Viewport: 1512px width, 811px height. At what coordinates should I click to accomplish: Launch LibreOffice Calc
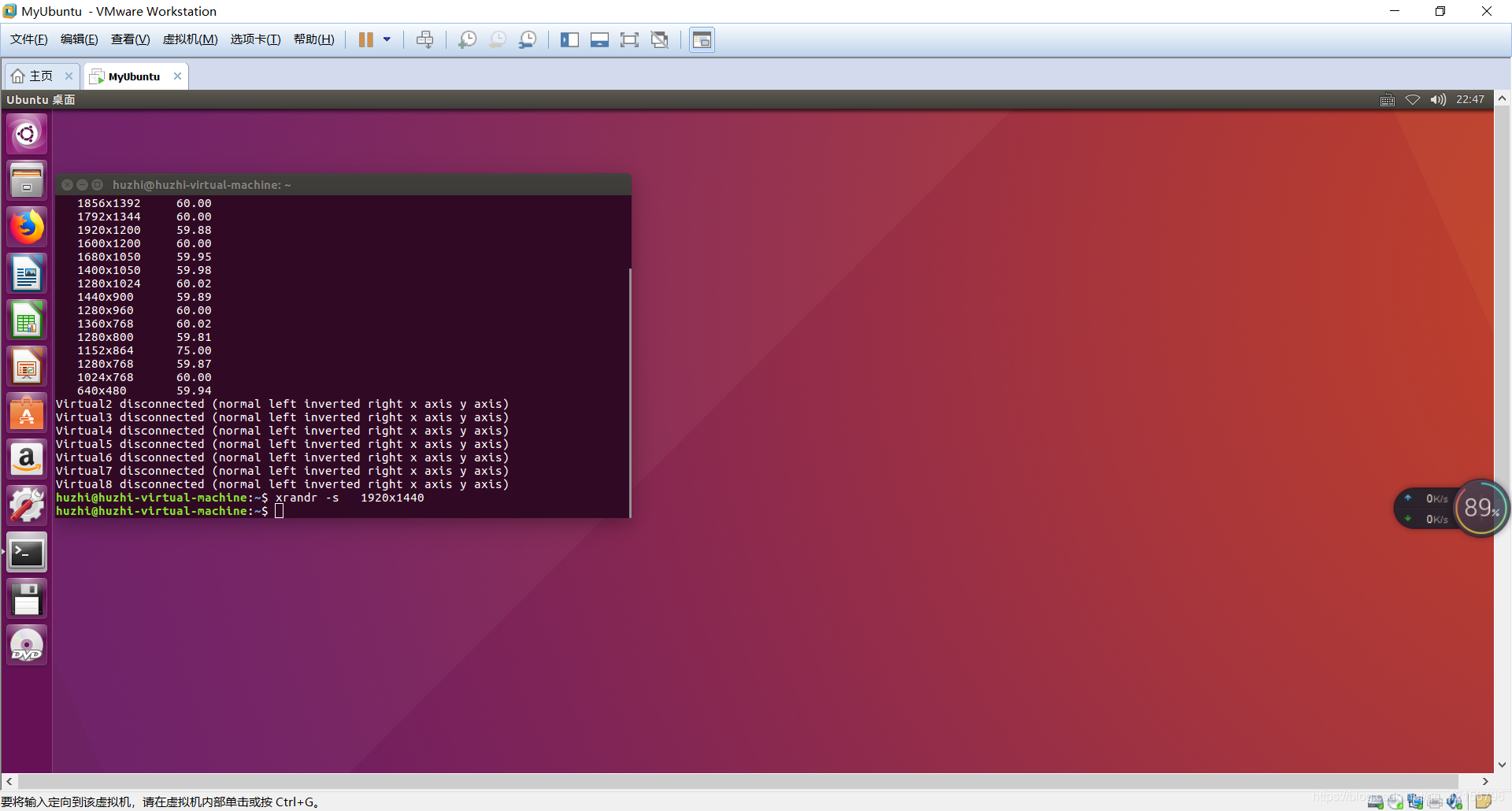click(27, 320)
